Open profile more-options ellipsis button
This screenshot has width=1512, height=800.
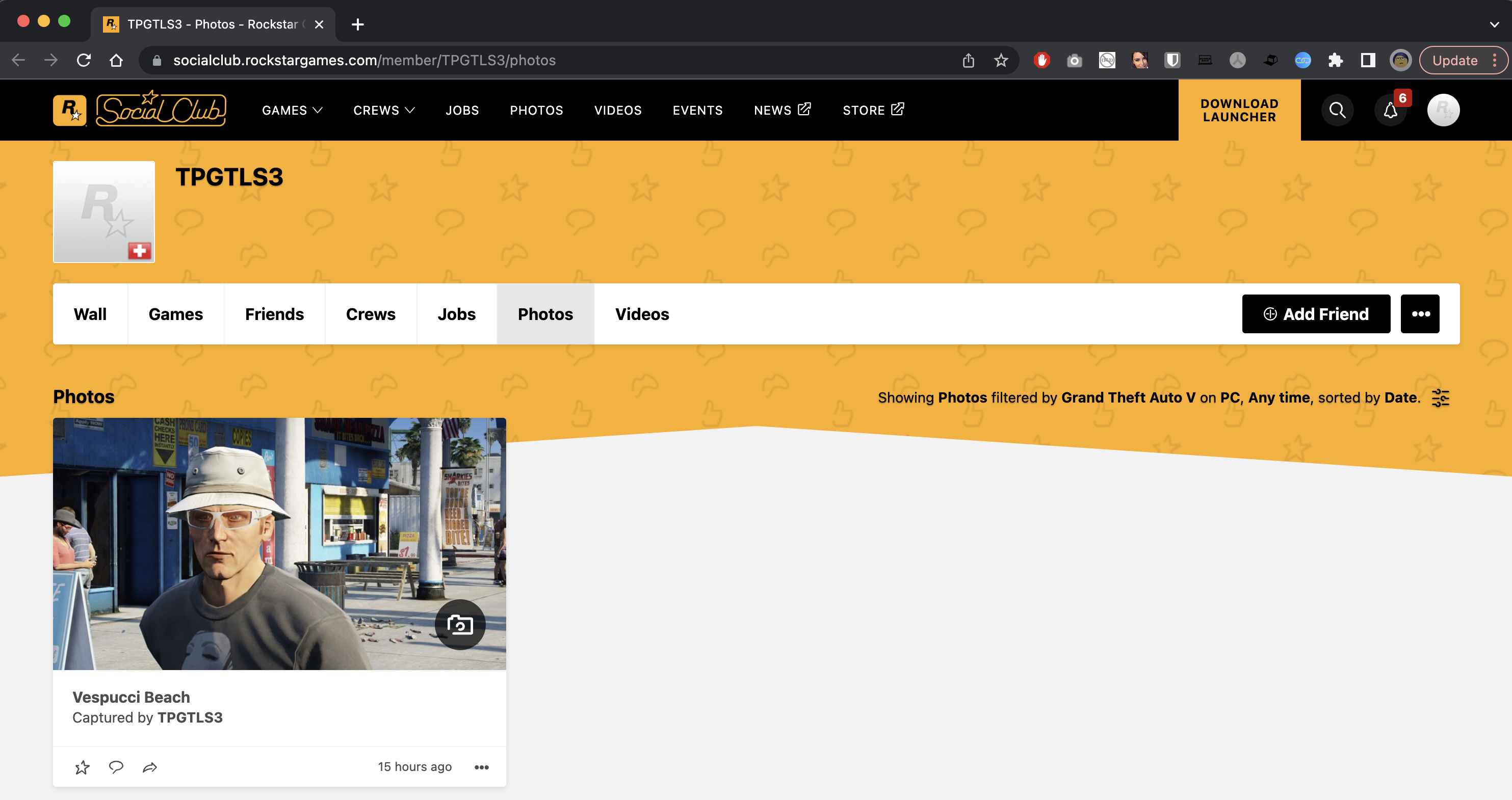point(1420,314)
